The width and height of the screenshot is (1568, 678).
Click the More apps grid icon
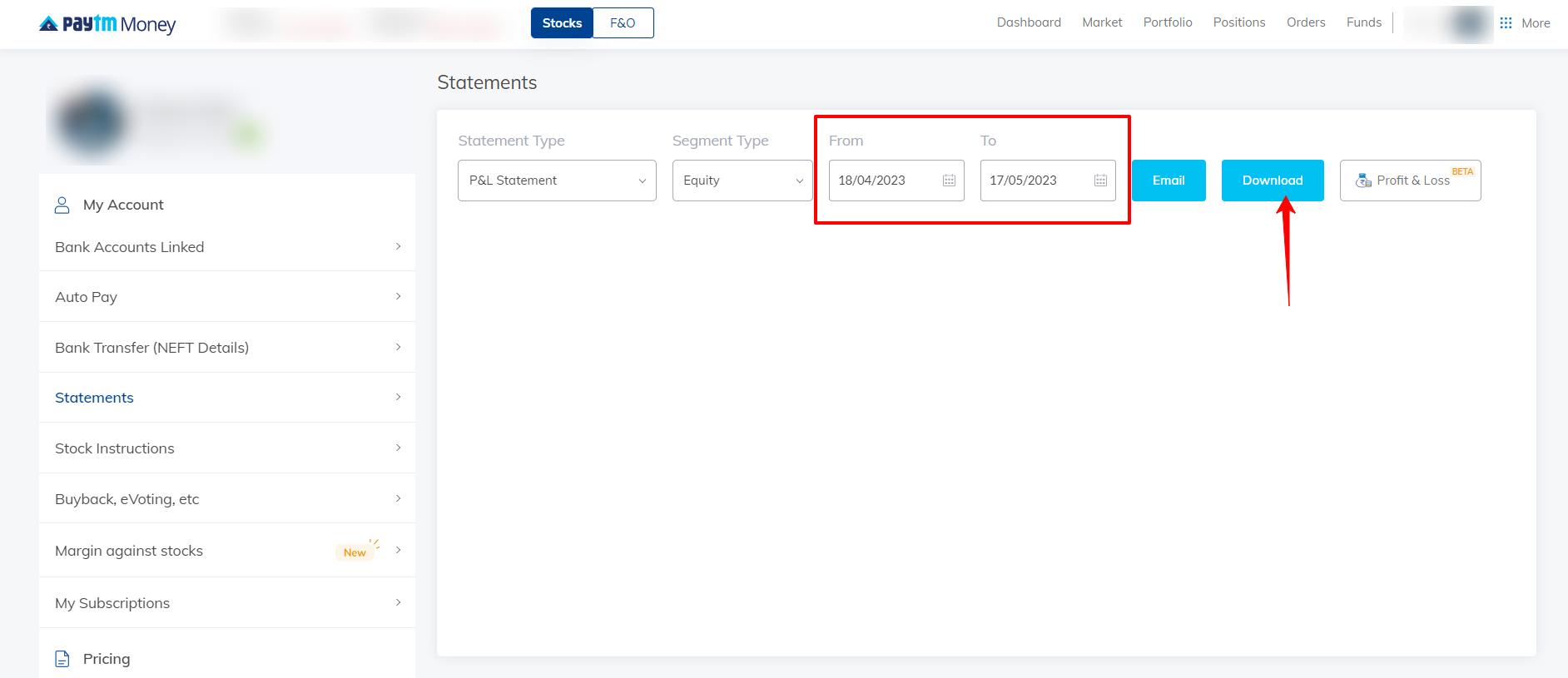pyautogui.click(x=1506, y=23)
